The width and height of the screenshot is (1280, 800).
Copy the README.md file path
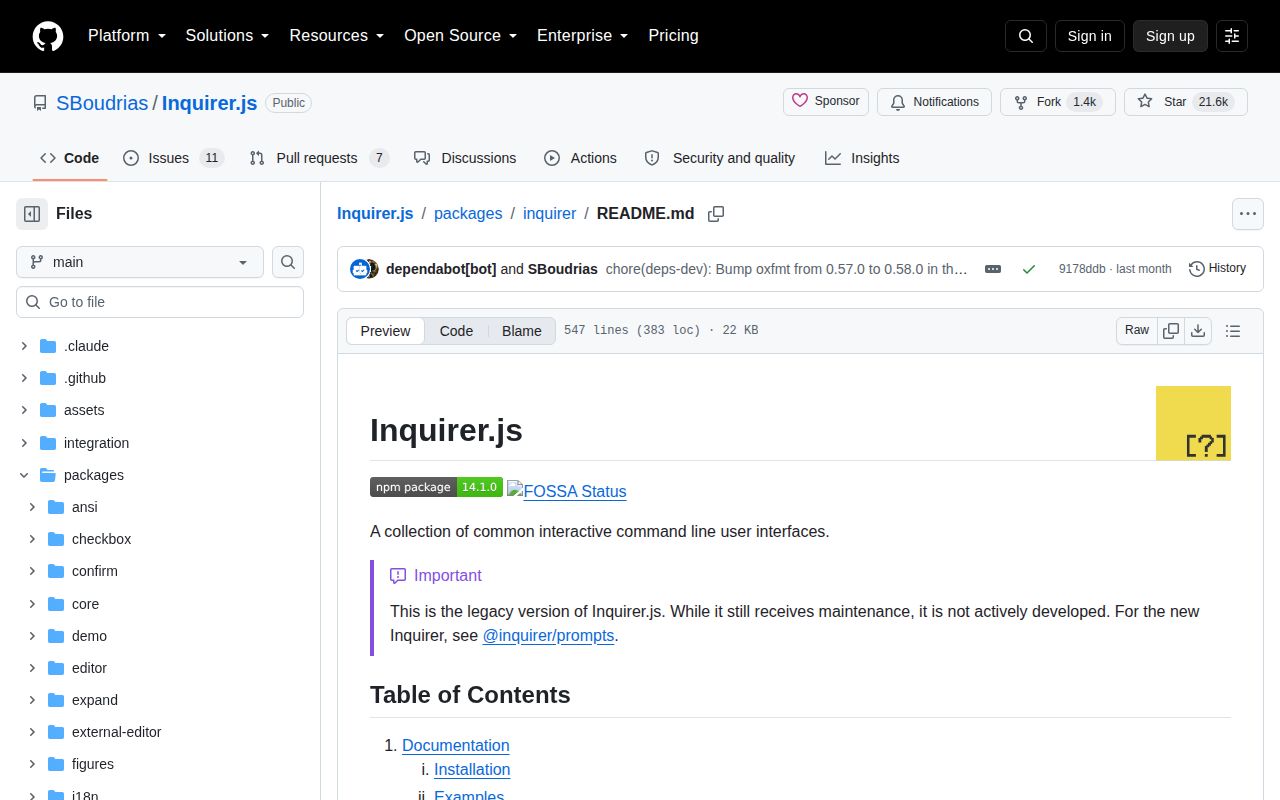(x=716, y=213)
